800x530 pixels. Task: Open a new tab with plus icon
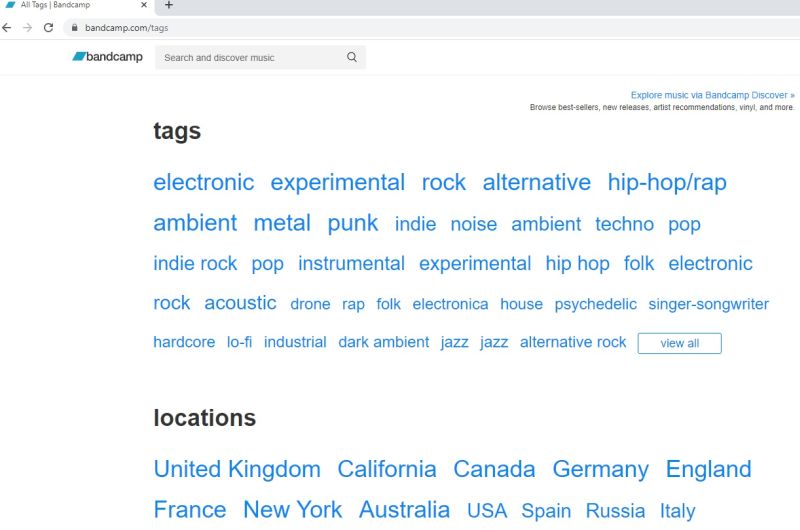point(168,6)
